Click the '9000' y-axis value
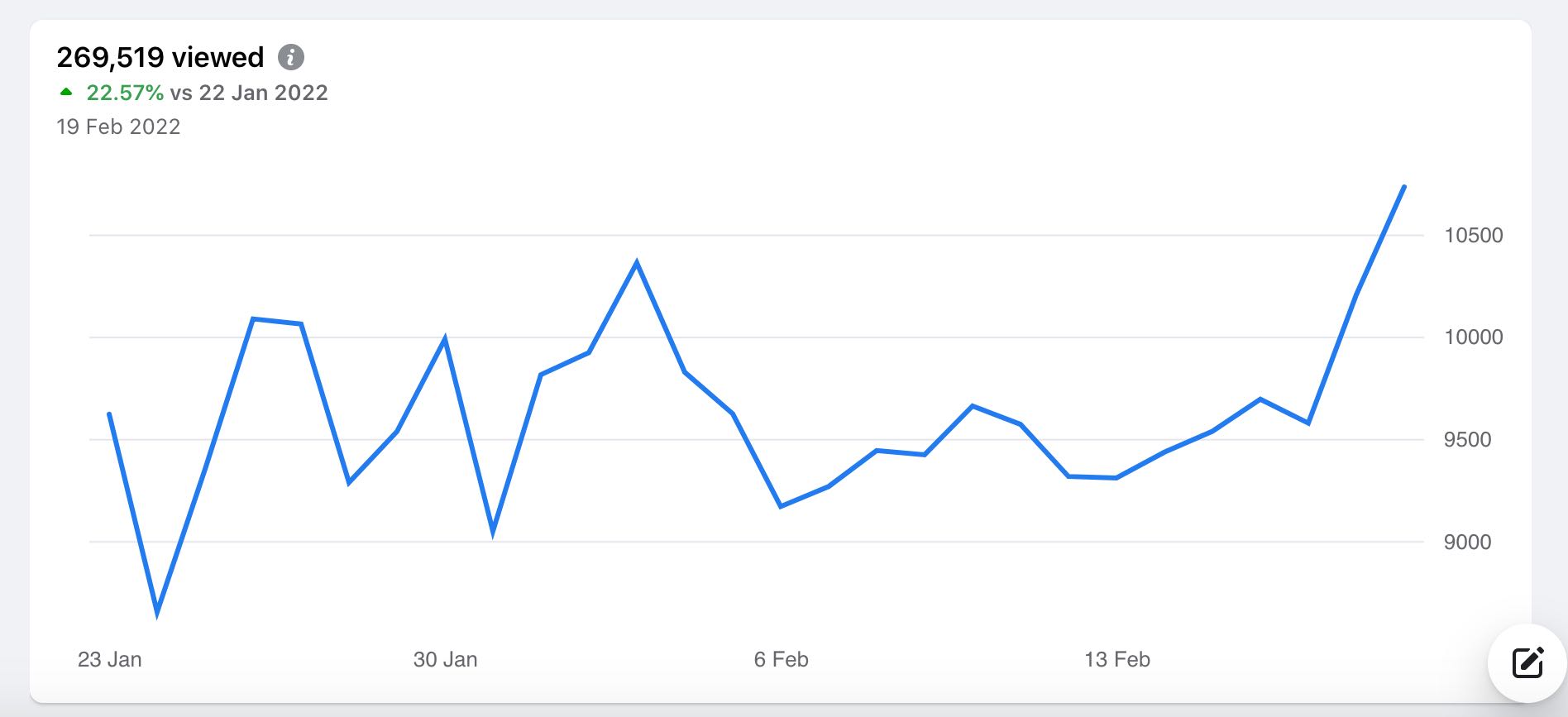This screenshot has width=1568, height=717. click(1468, 543)
